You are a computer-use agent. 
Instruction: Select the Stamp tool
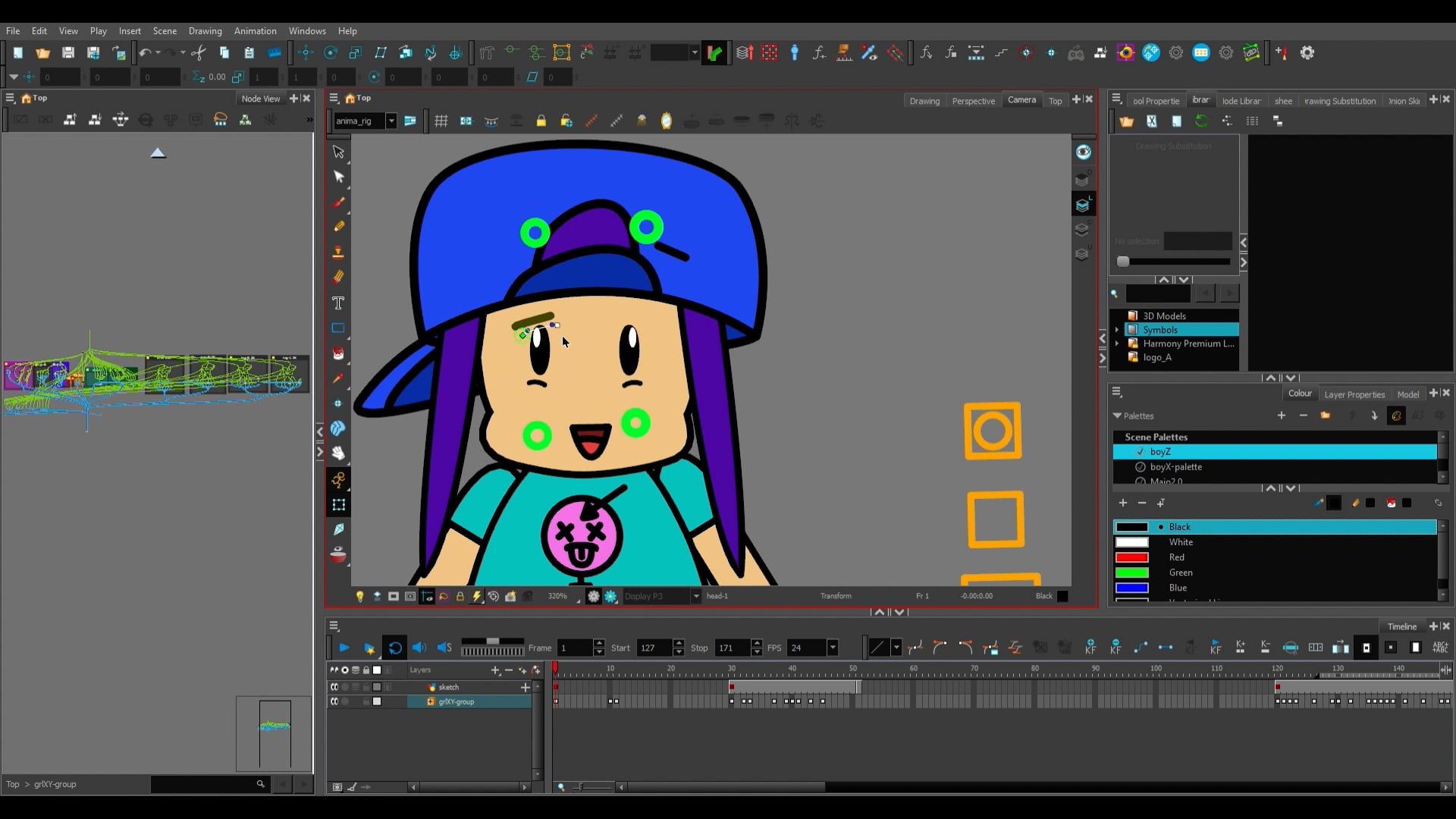[x=338, y=252]
